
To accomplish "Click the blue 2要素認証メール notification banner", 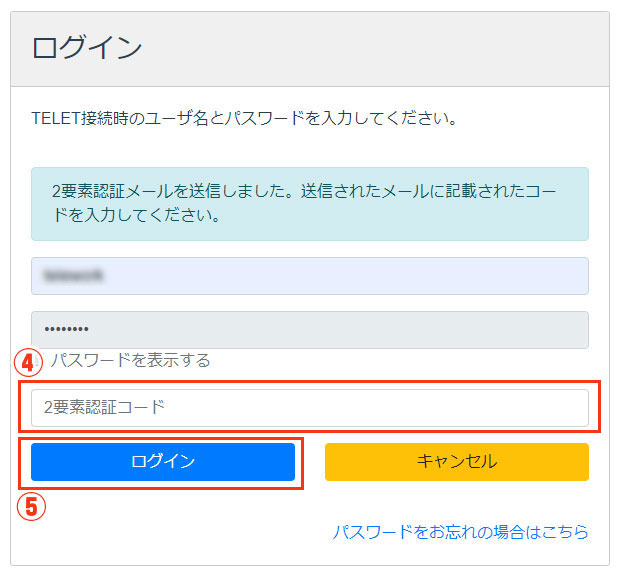I will (310, 204).
